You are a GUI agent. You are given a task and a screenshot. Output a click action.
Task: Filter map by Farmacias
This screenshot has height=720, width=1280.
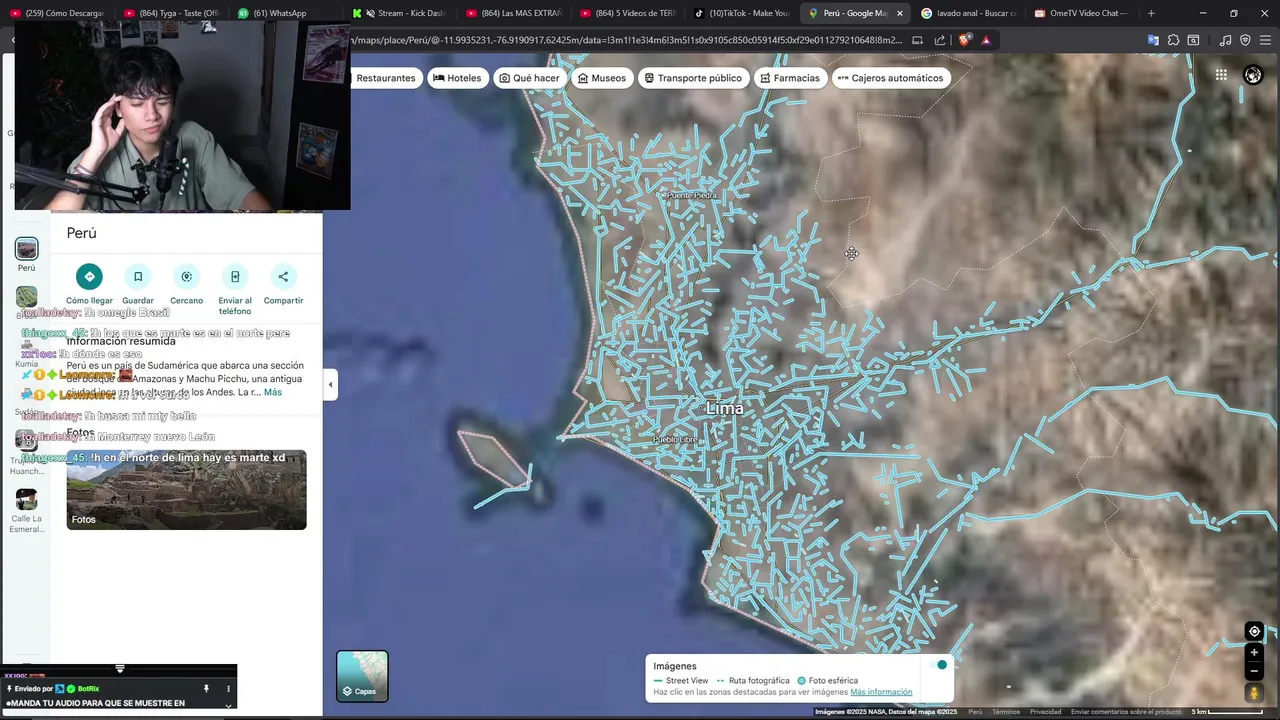[x=790, y=78]
